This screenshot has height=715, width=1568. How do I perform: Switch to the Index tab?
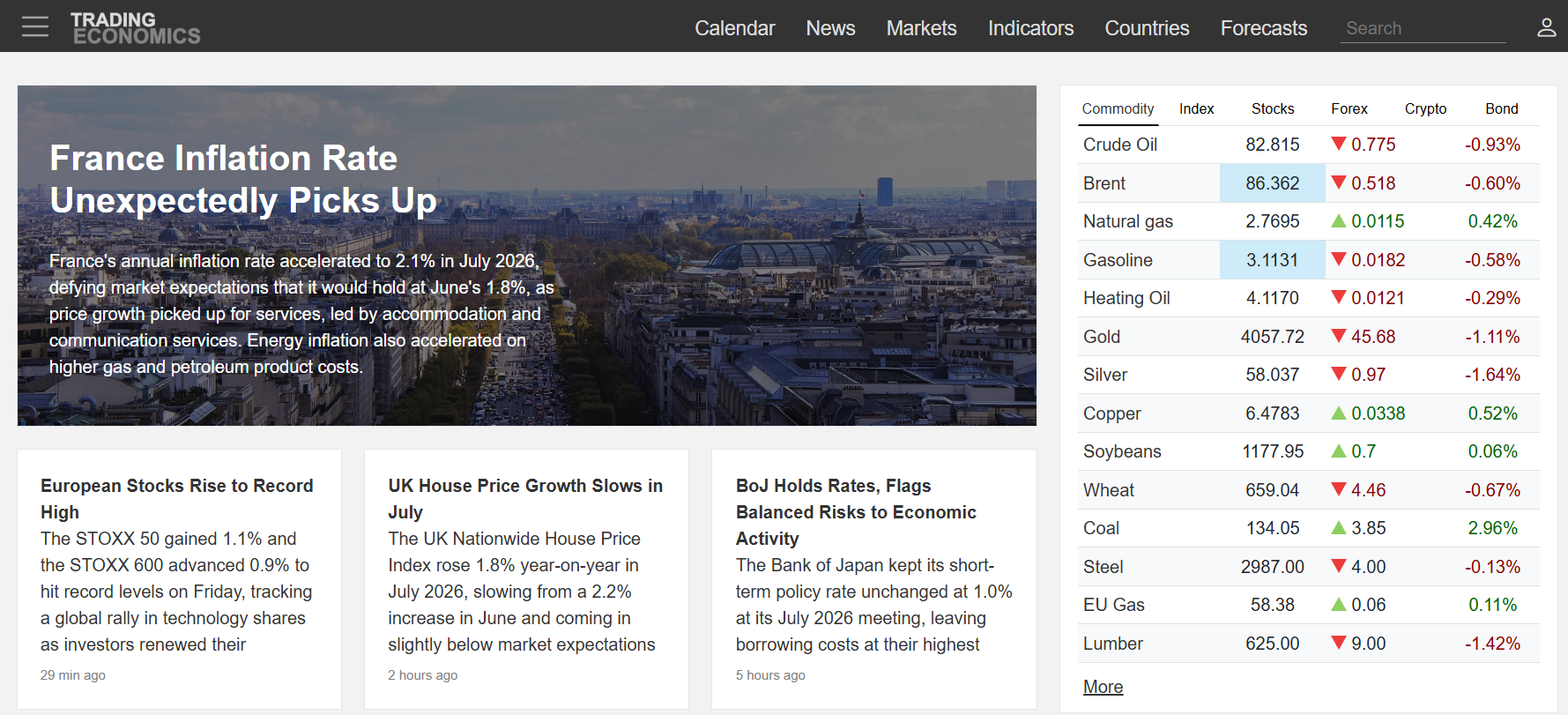coord(1196,108)
